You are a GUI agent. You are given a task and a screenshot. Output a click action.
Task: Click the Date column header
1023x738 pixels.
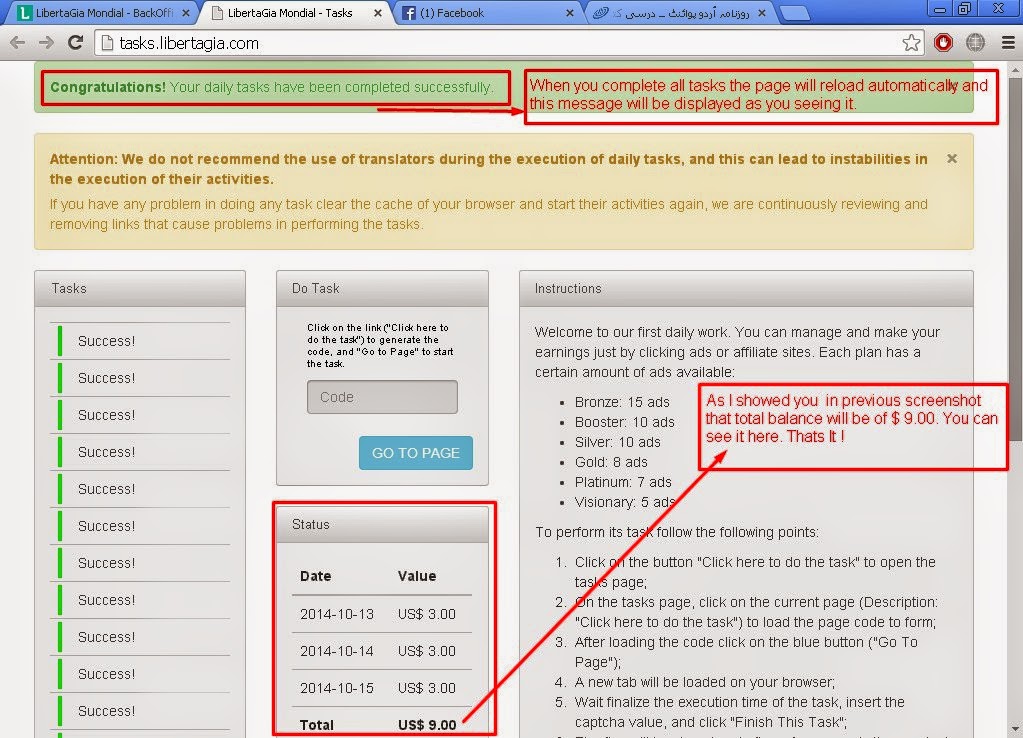(316, 576)
